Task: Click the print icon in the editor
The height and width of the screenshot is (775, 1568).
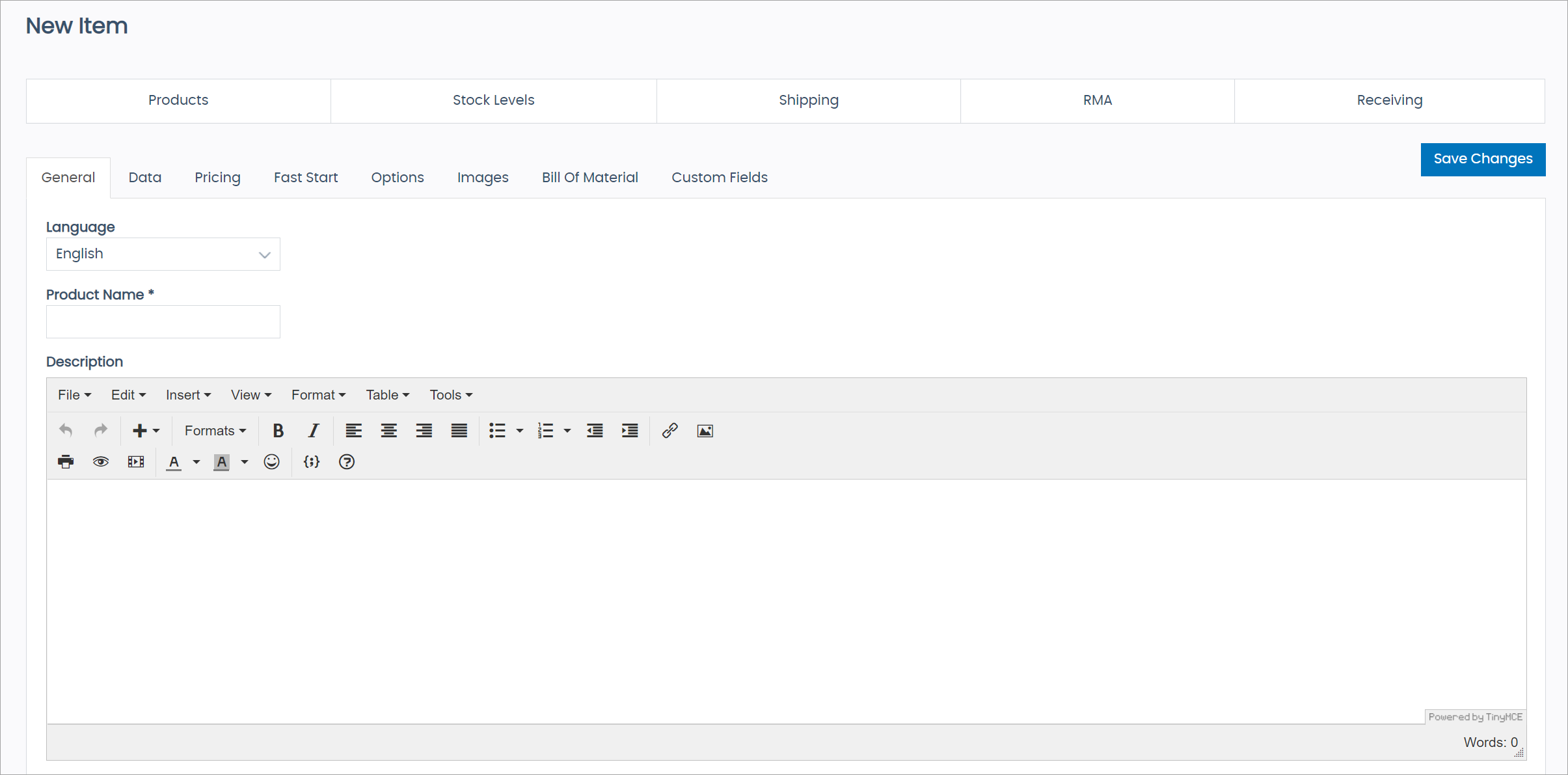Action: (66, 461)
